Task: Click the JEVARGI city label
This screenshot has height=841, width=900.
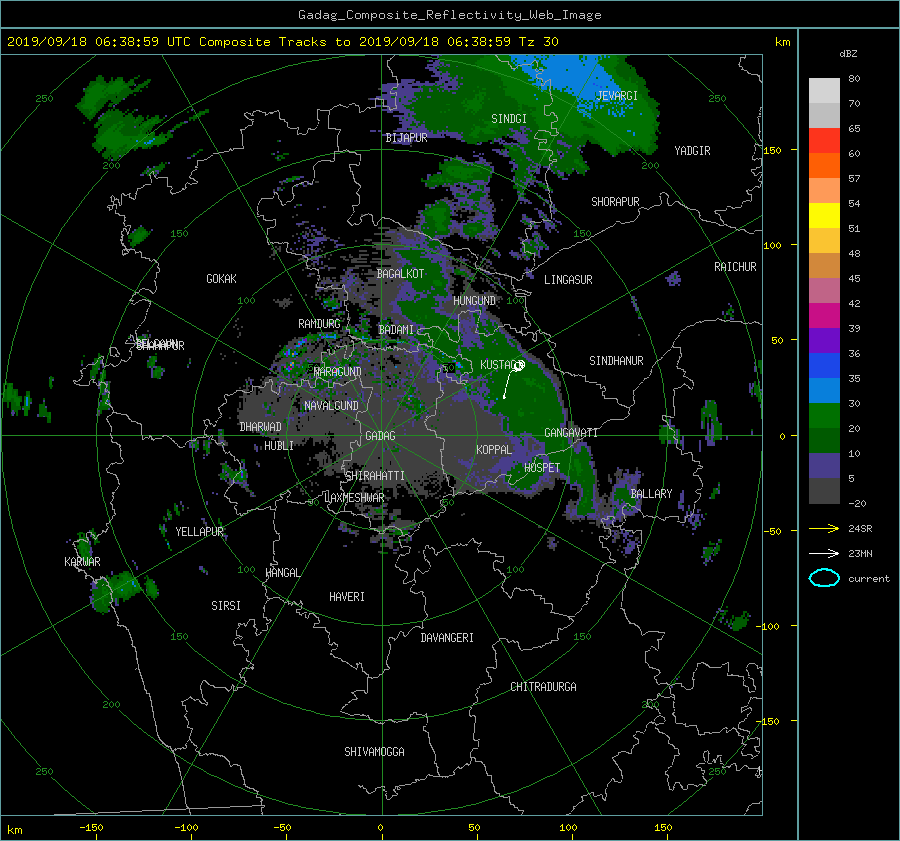Action: (617, 96)
